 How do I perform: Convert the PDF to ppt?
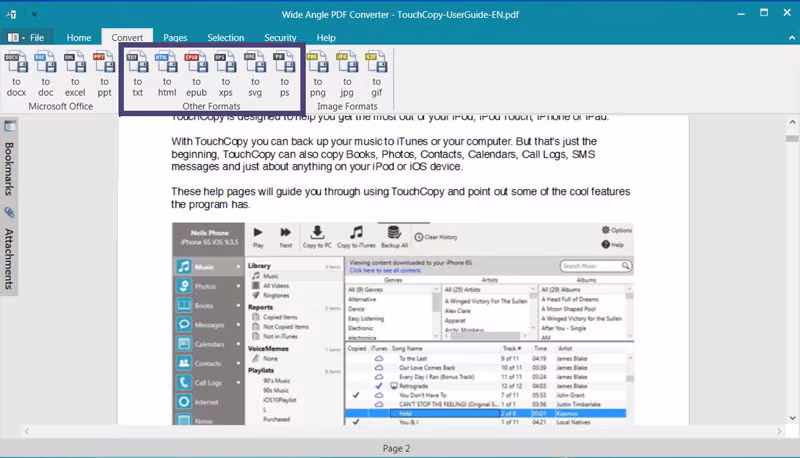pyautogui.click(x=104, y=74)
